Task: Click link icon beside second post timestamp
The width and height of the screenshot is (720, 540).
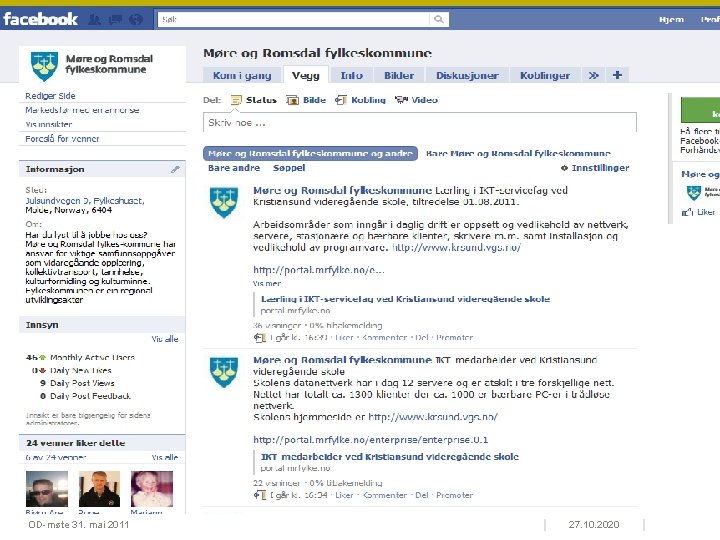Action: [x=260, y=495]
